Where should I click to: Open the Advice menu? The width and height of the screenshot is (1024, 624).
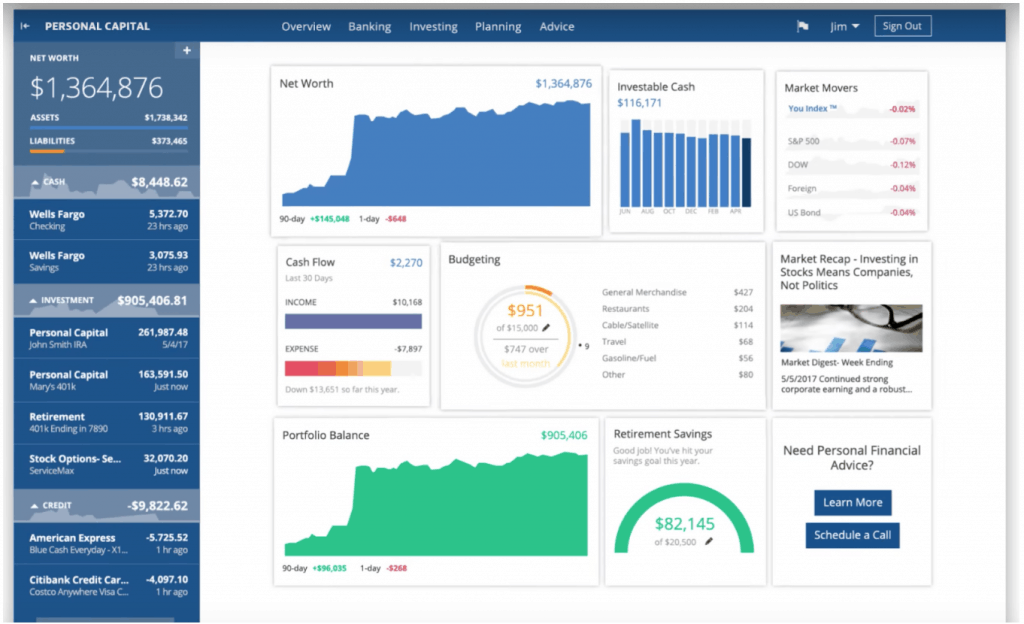(556, 27)
